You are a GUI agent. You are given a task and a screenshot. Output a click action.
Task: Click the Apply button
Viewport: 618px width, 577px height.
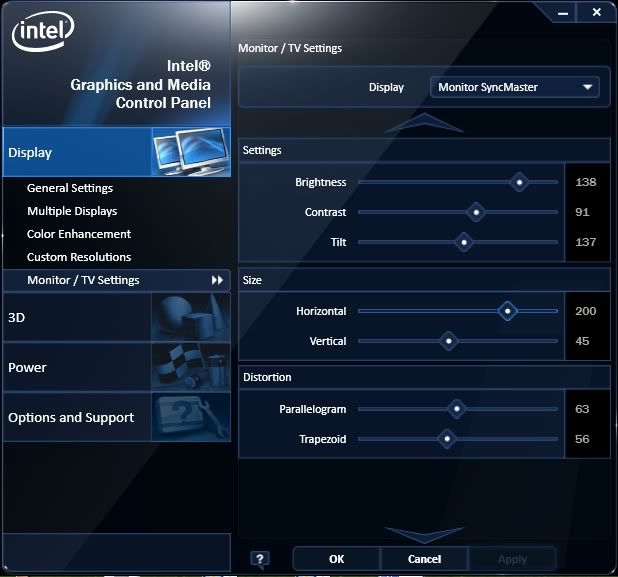[x=512, y=559]
